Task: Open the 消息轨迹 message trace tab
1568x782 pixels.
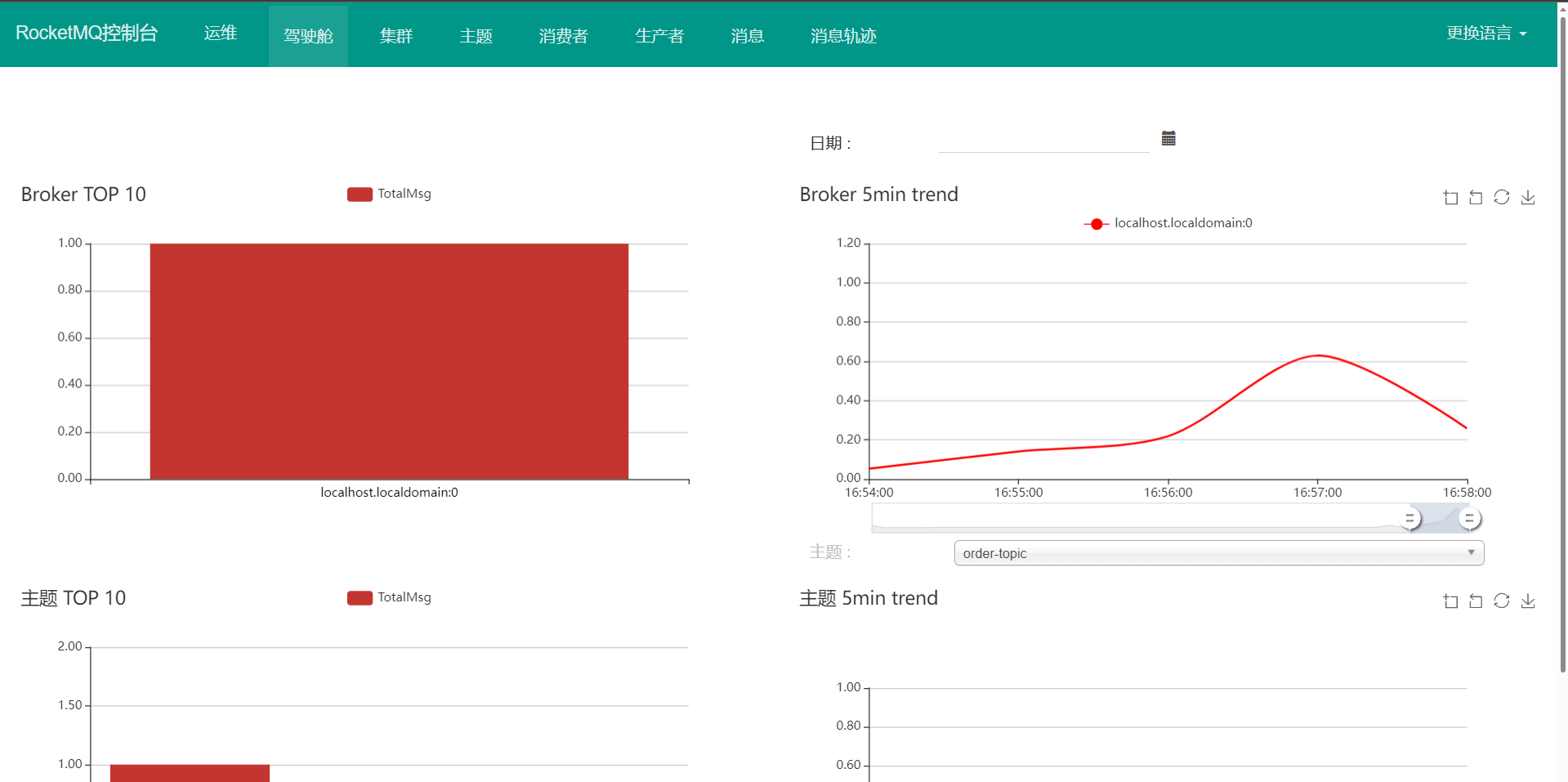Action: coord(844,36)
